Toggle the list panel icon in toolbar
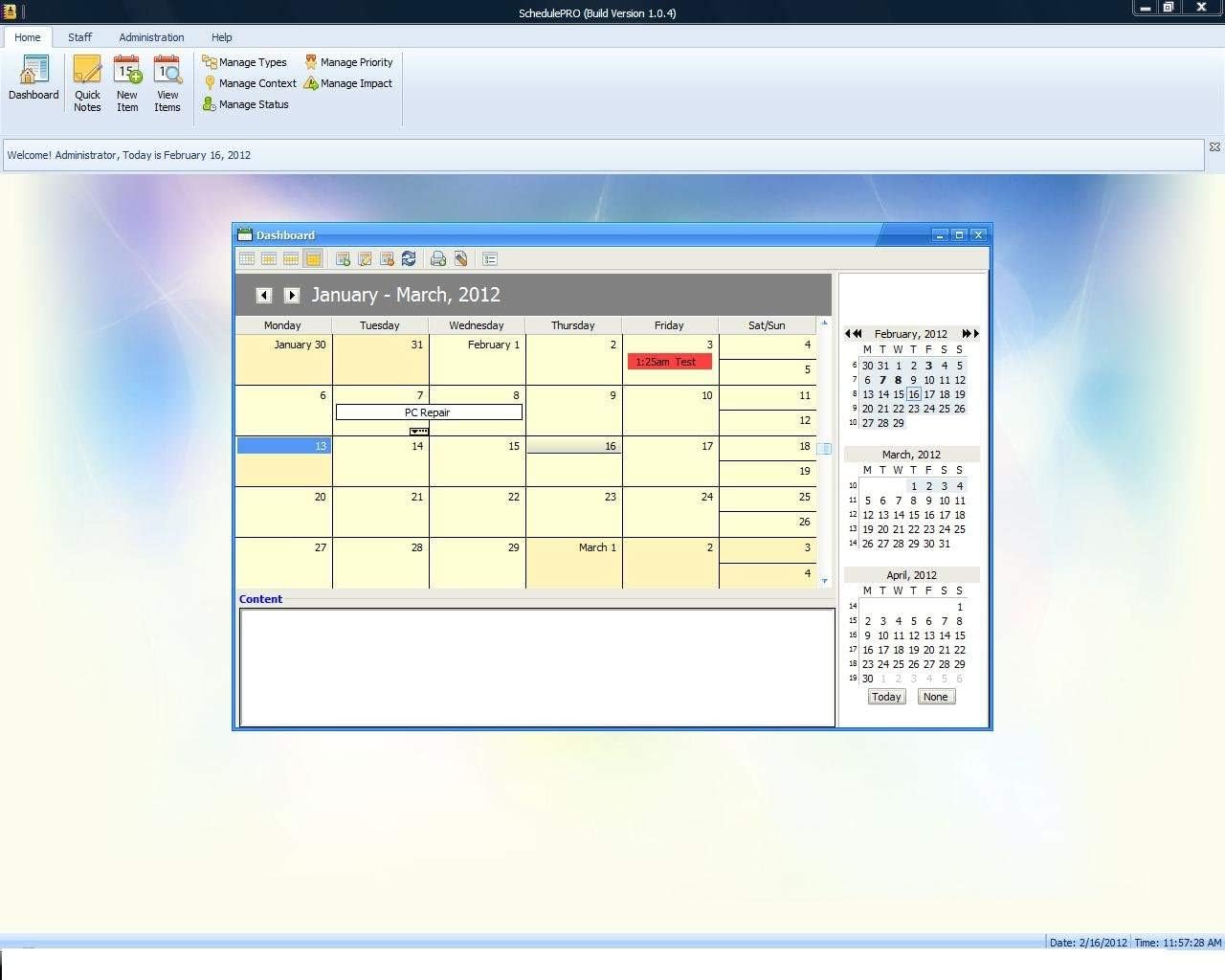 tap(490, 258)
